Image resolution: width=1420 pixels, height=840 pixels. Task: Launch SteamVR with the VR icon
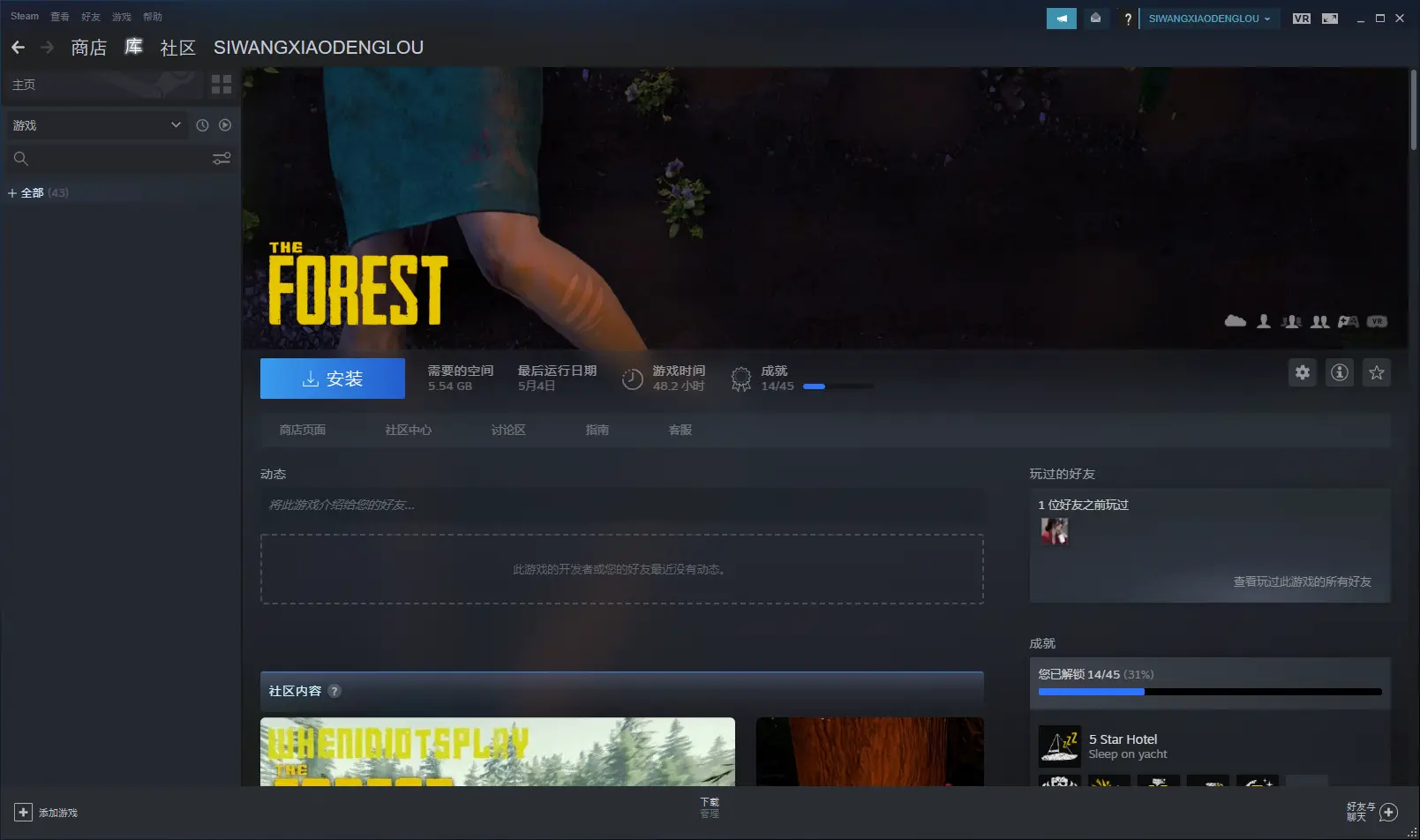point(1302,19)
